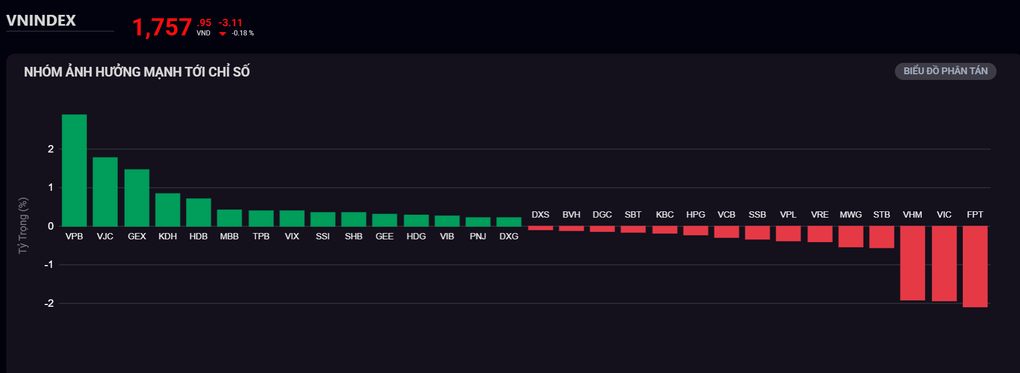The width and height of the screenshot is (1020, 373).
Task: Select the VHM red bar
Action: 913,263
